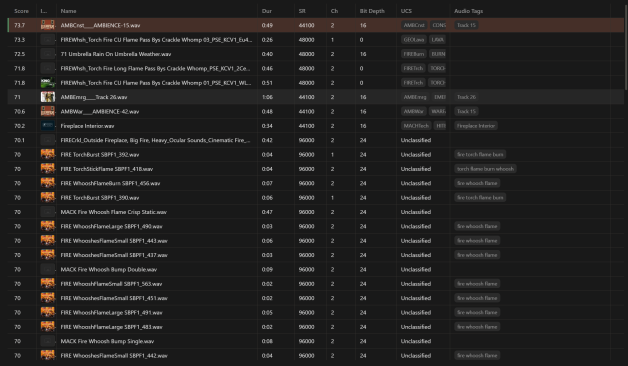Click placeholder icon of MACK Fire Whoosh Flame Crisp Static
Screen dimensions: 628x366
48,212
